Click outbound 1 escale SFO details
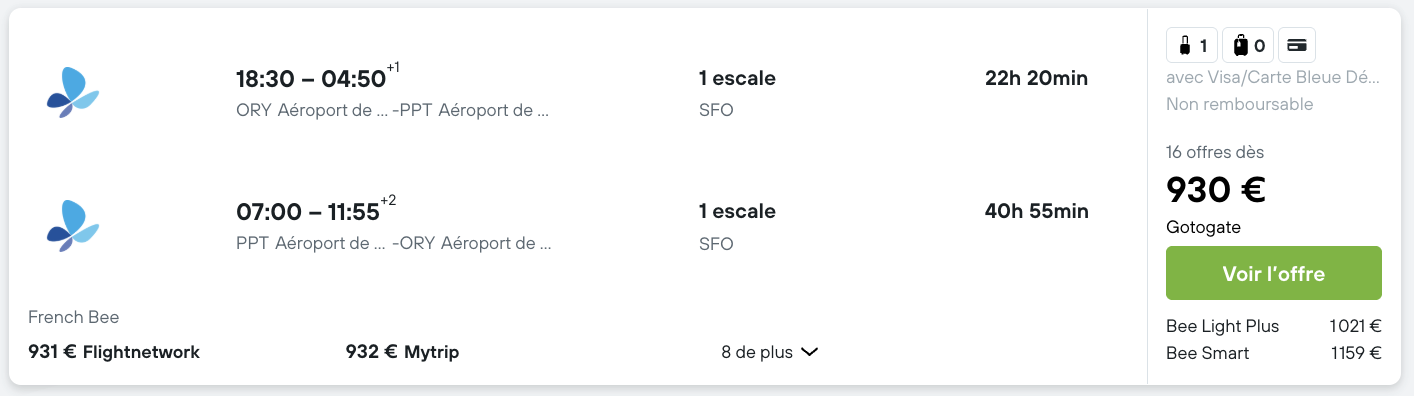Screen dimensions: 1414x396 point(737,93)
